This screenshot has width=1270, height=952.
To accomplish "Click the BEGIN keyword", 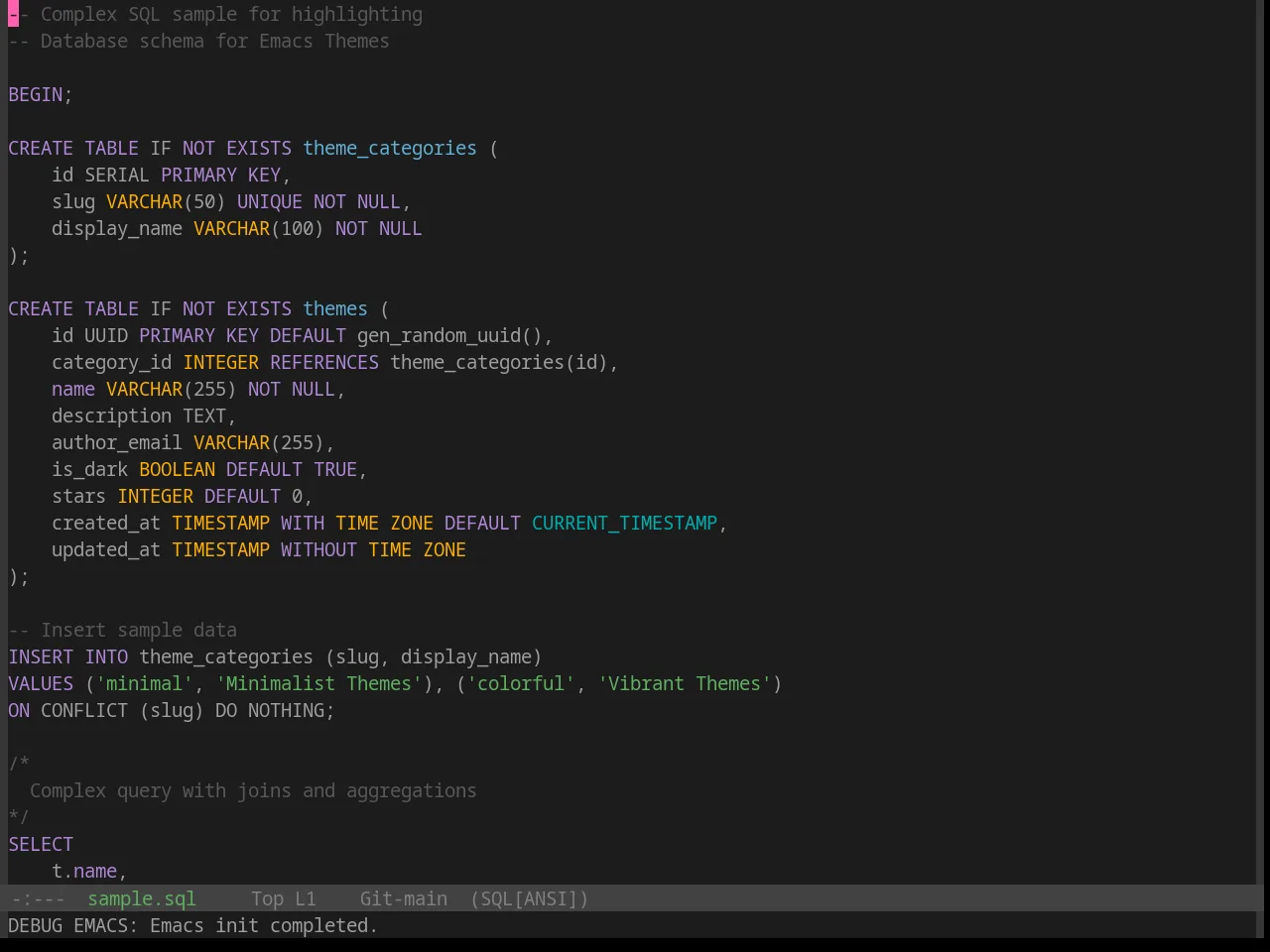I will click(x=36, y=94).
